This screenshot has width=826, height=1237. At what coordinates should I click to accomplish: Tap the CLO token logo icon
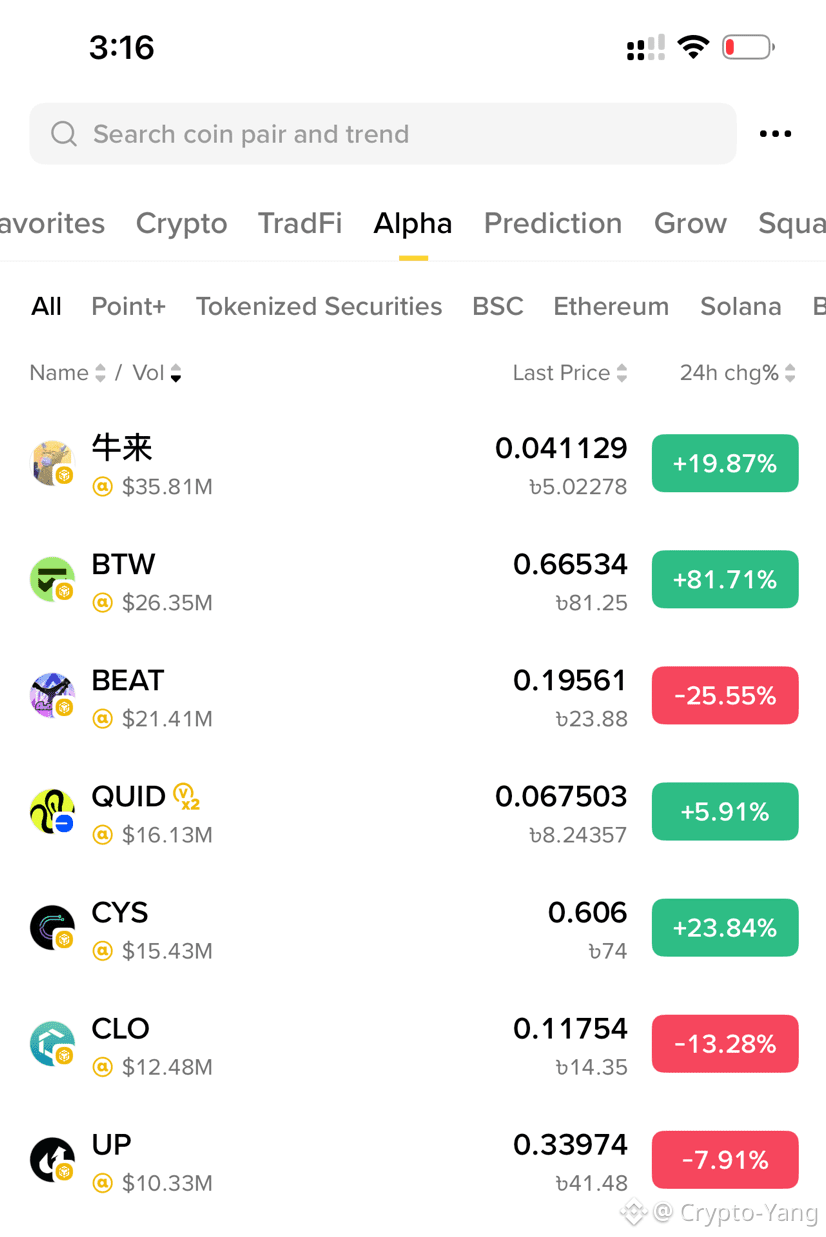click(52, 1043)
